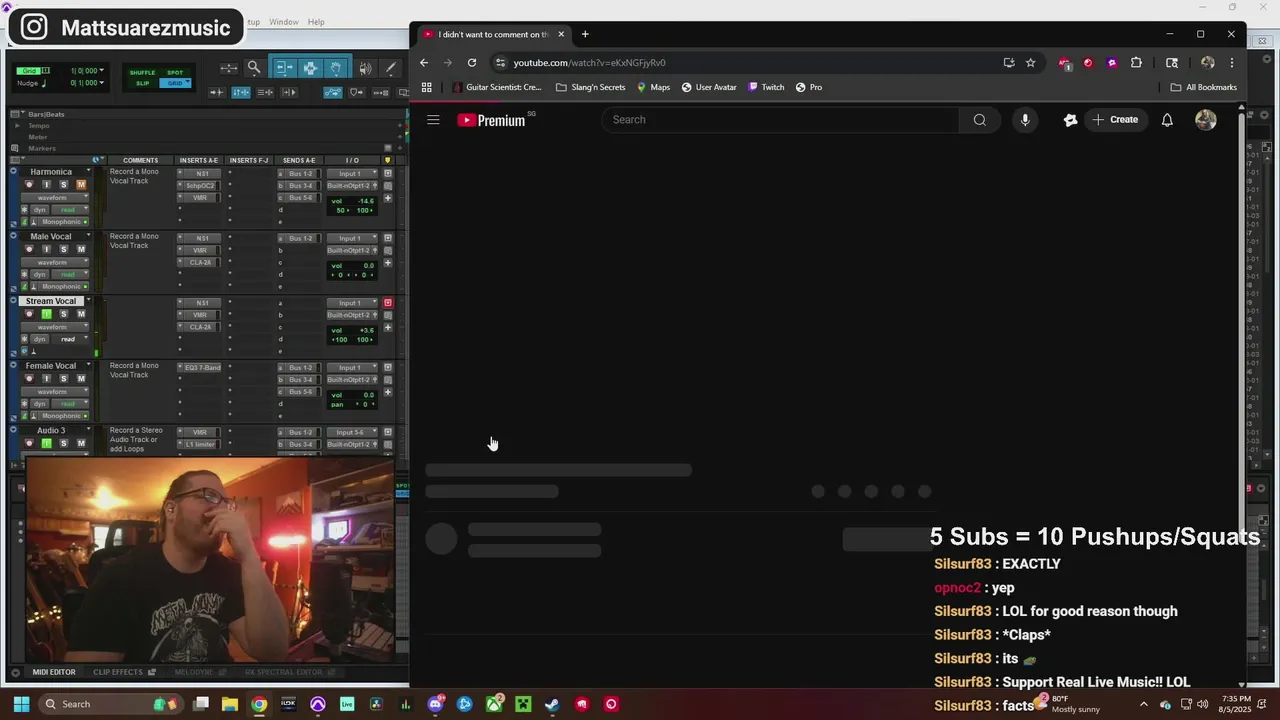Select the Grabber hand tool in Pro Tools
Viewport: 1280px width, 720px height.
point(337,68)
